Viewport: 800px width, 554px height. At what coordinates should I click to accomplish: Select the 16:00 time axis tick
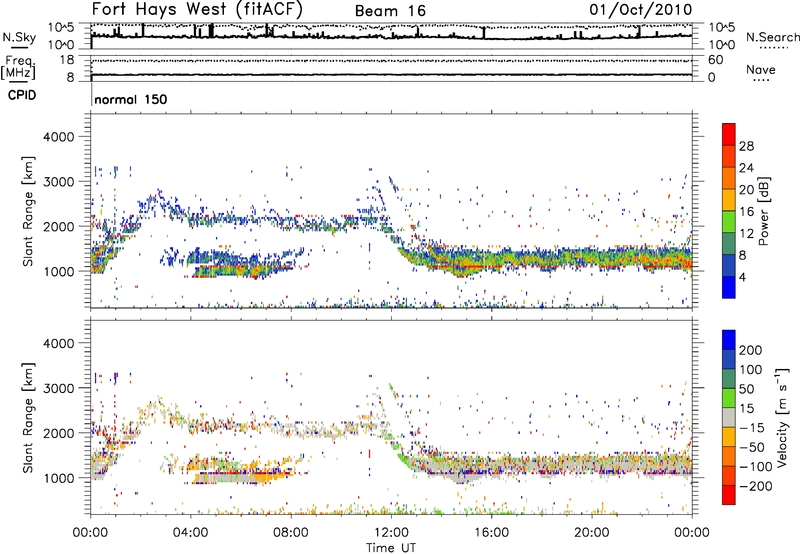coord(491,533)
